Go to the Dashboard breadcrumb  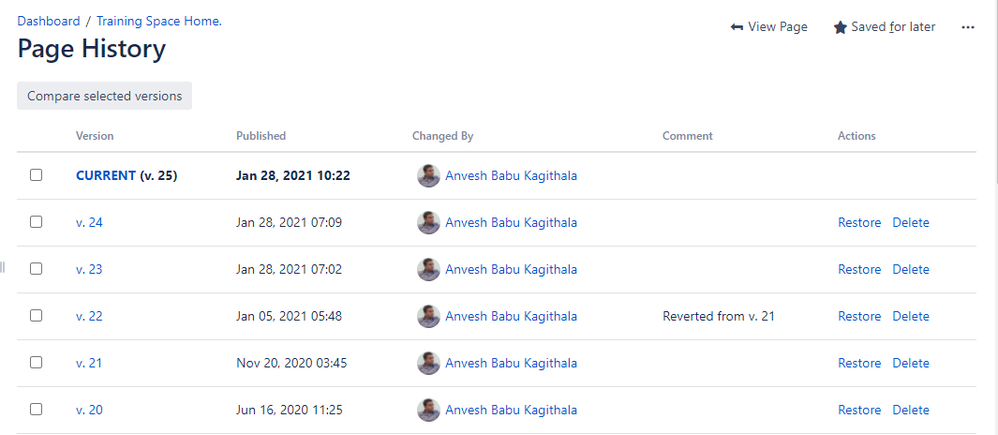click(x=48, y=21)
